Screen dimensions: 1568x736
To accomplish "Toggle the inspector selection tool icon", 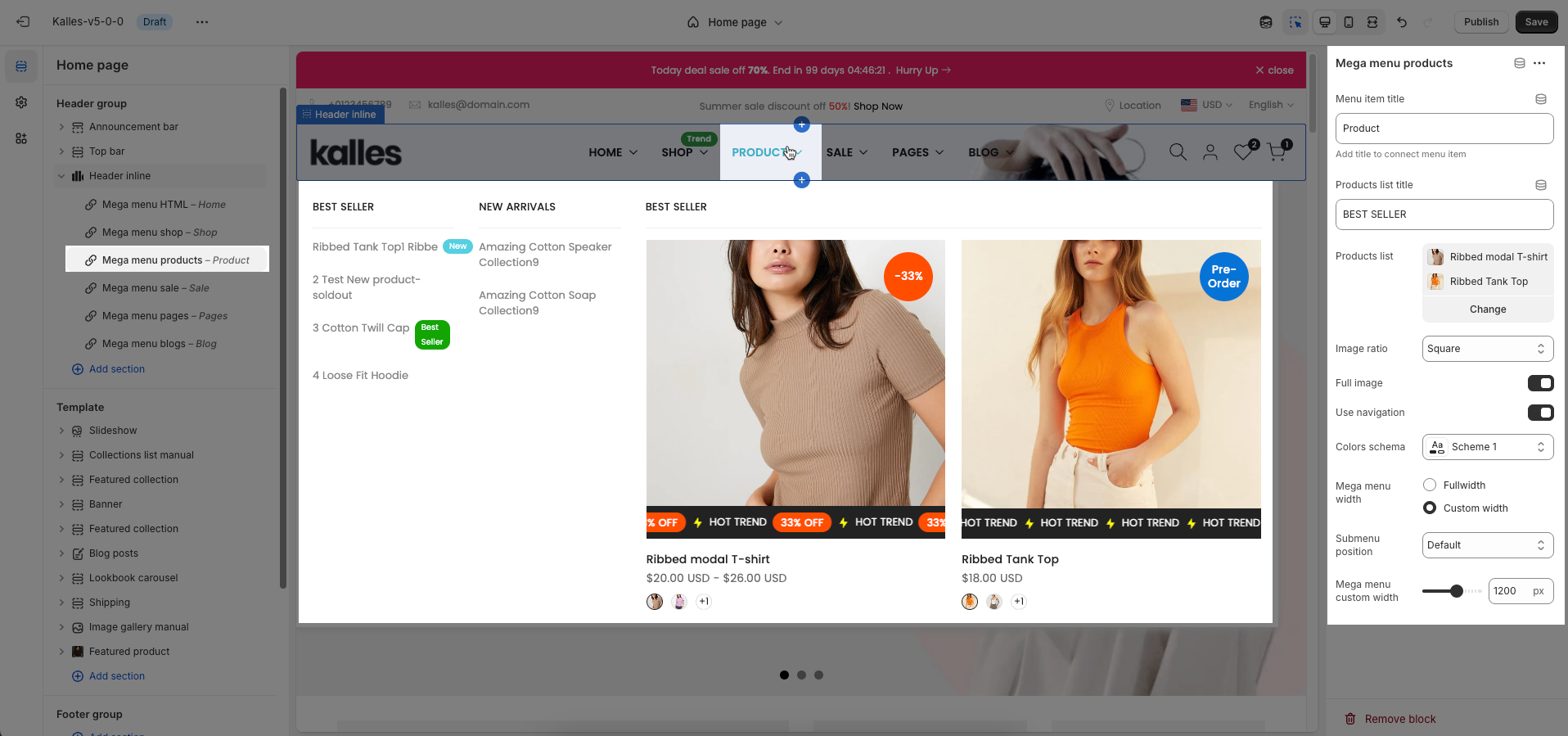I will pos(1295,22).
